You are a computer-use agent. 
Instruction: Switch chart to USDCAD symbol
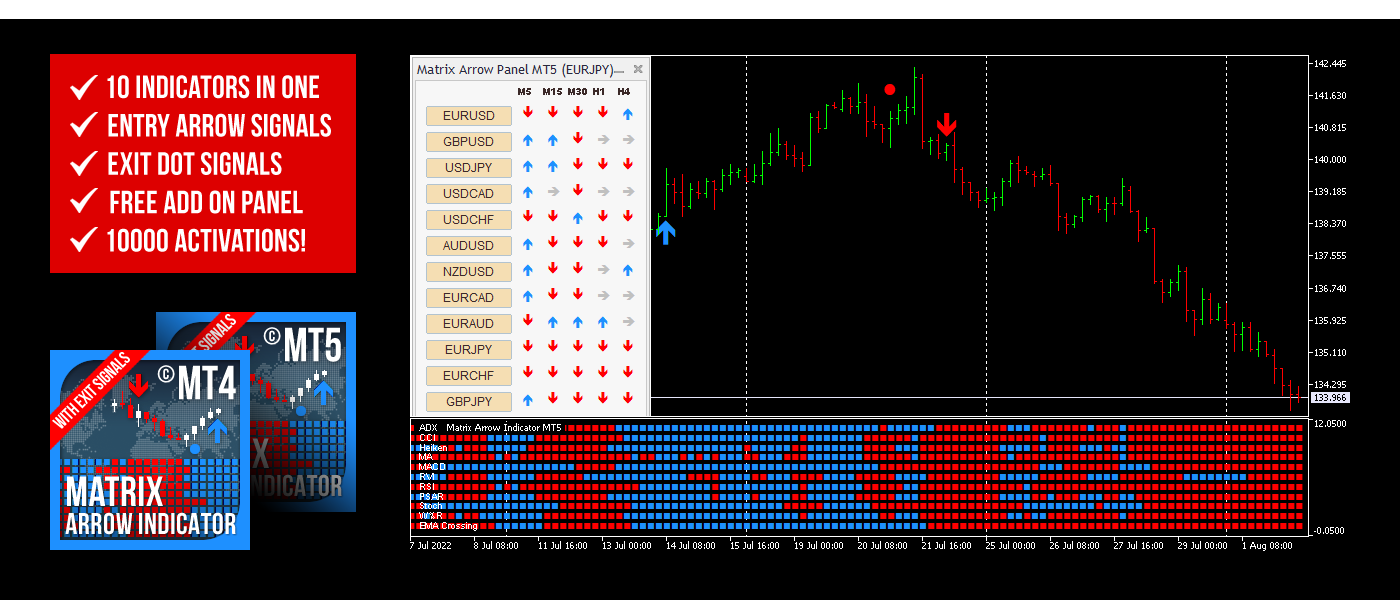[469, 193]
